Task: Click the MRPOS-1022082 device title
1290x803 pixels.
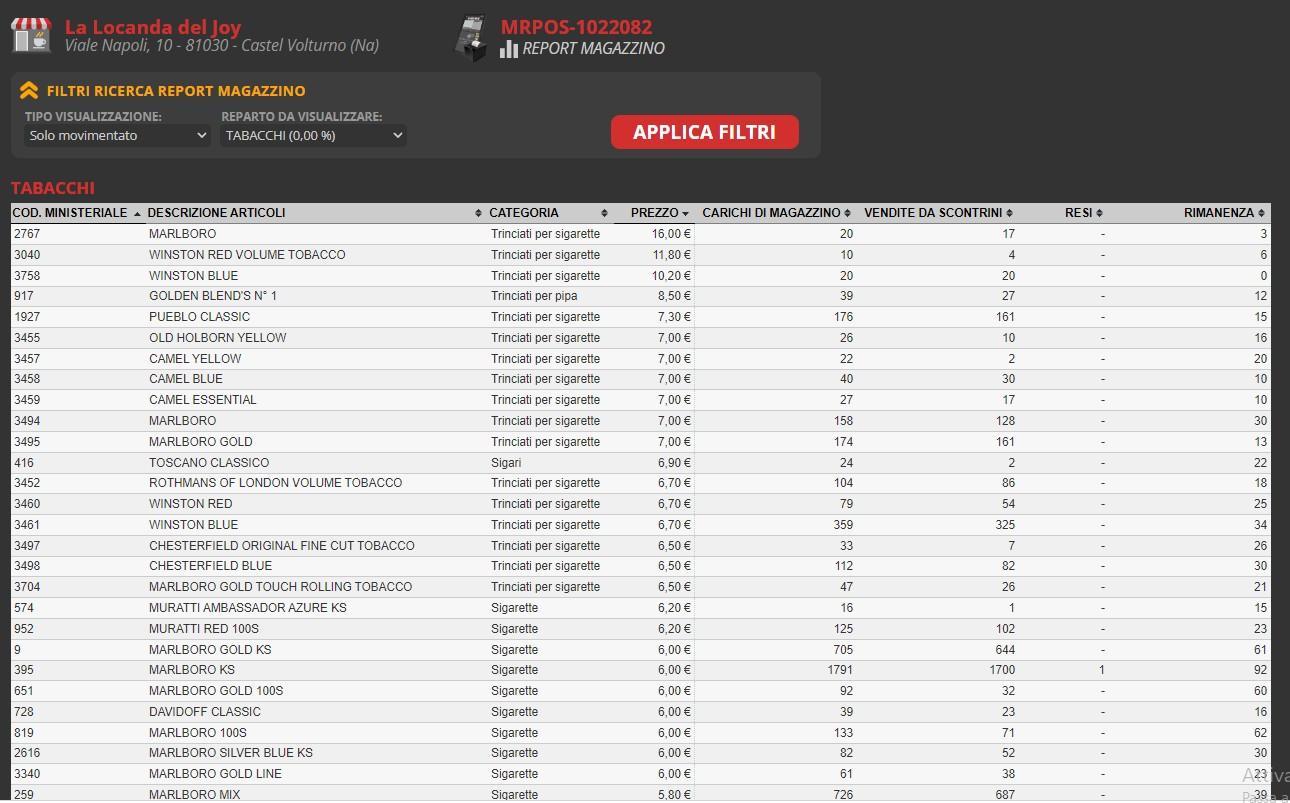Action: (x=576, y=27)
